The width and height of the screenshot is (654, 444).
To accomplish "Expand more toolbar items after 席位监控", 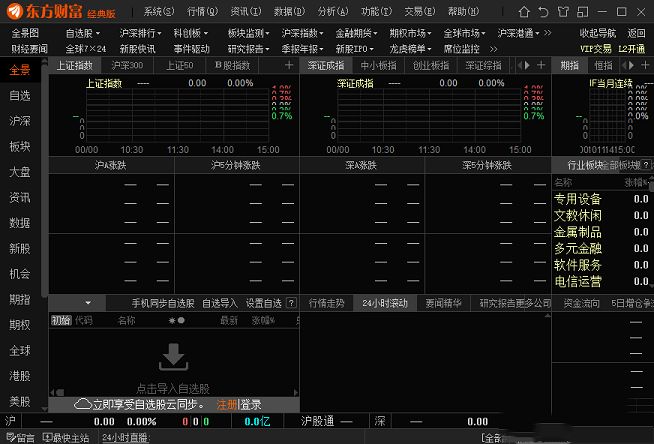I will point(493,49).
